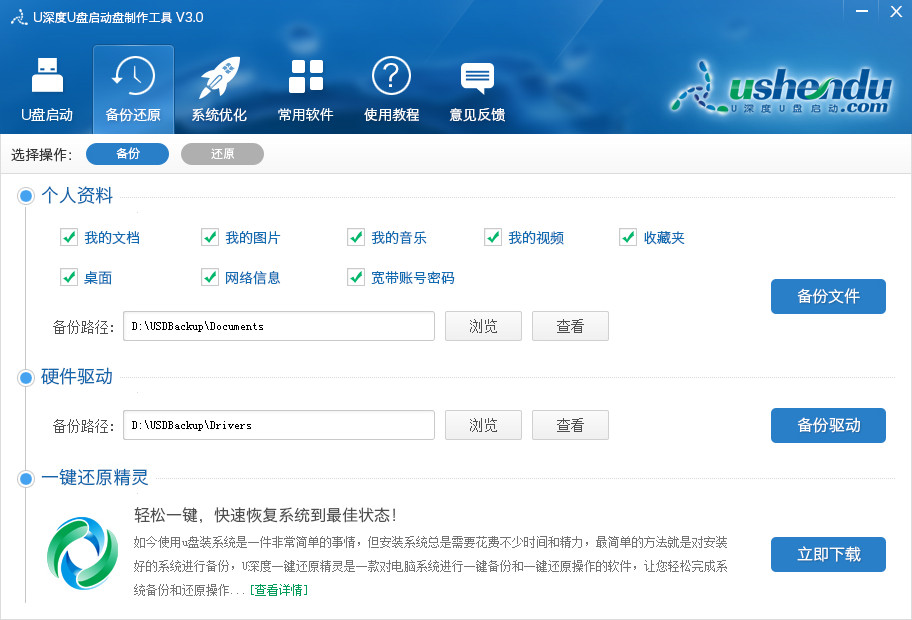The image size is (912, 620).
Task: Minimize the U深度 window
Action: pyautogui.click(x=862, y=12)
